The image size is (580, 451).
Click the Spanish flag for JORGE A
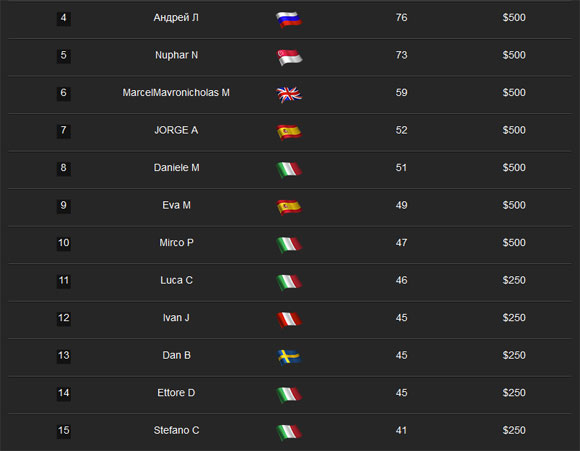289,132
